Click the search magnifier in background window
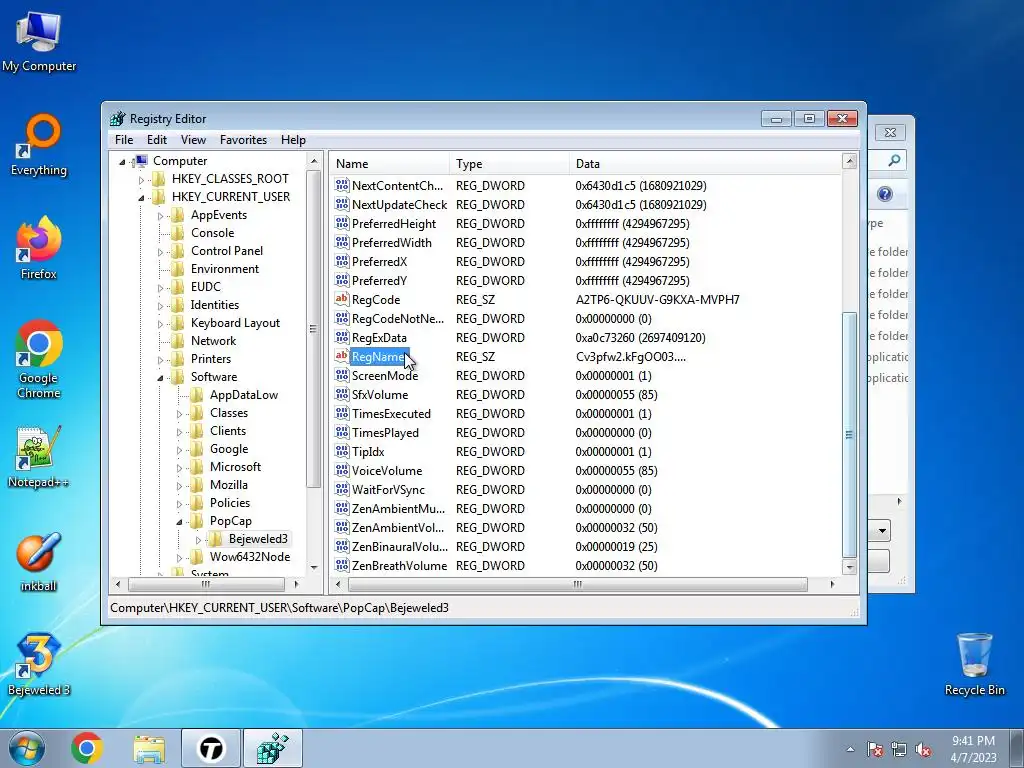 tap(894, 160)
